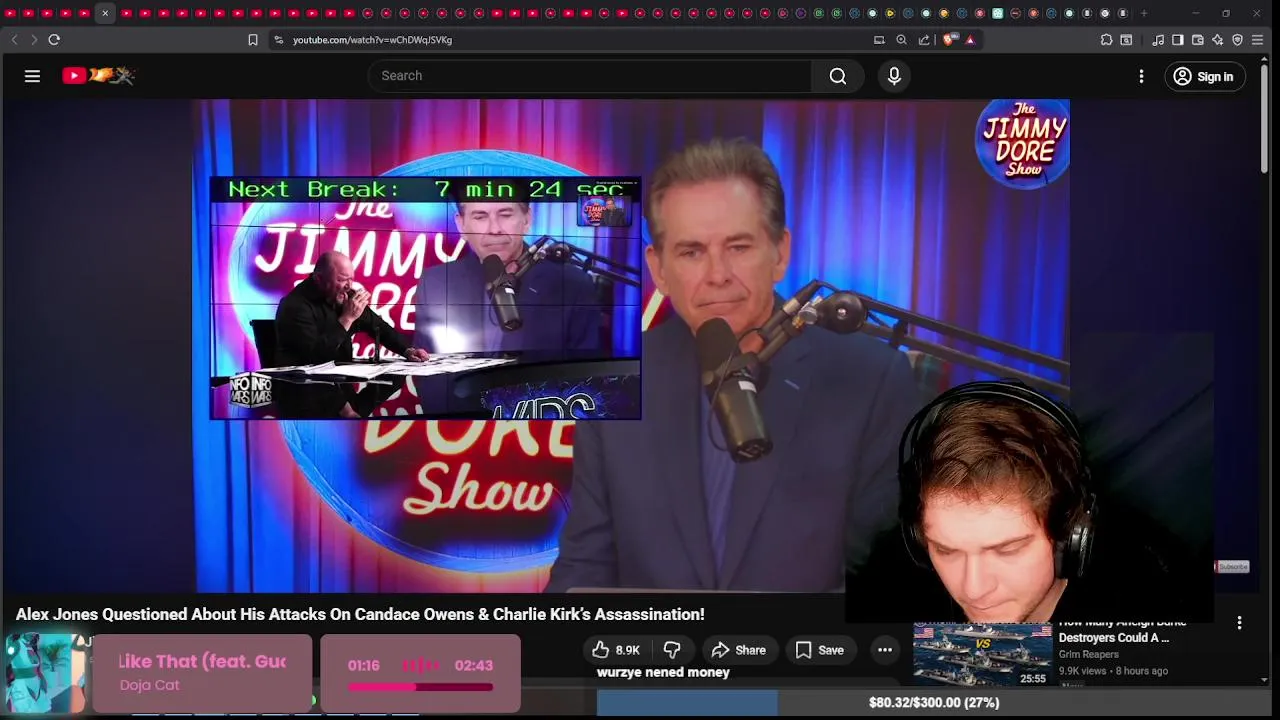Image resolution: width=1280 pixels, height=720 pixels.
Task: Toggle the browser sidebar panel
Action: 1178,40
